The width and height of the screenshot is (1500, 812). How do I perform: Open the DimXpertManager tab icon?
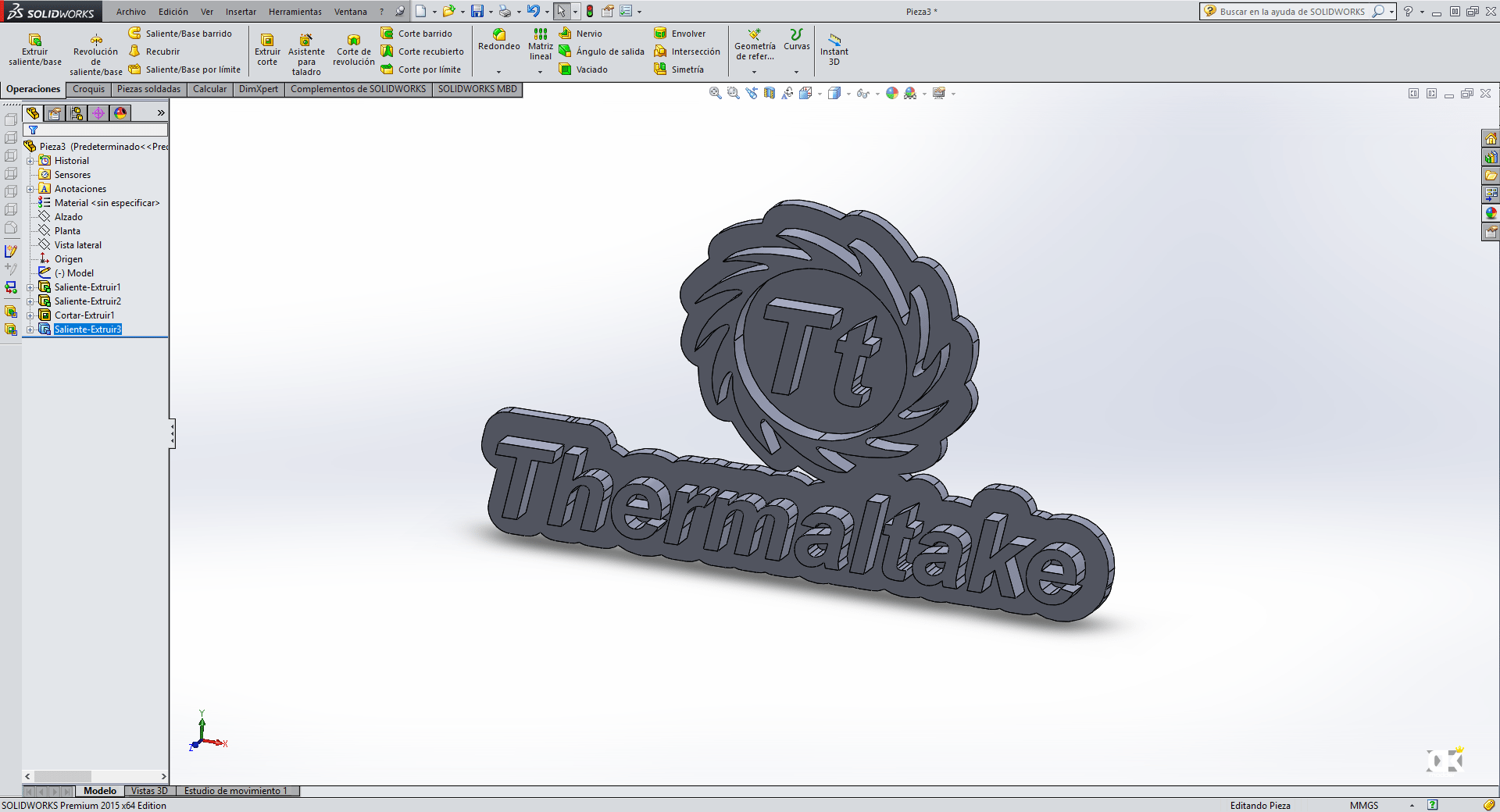(x=98, y=113)
